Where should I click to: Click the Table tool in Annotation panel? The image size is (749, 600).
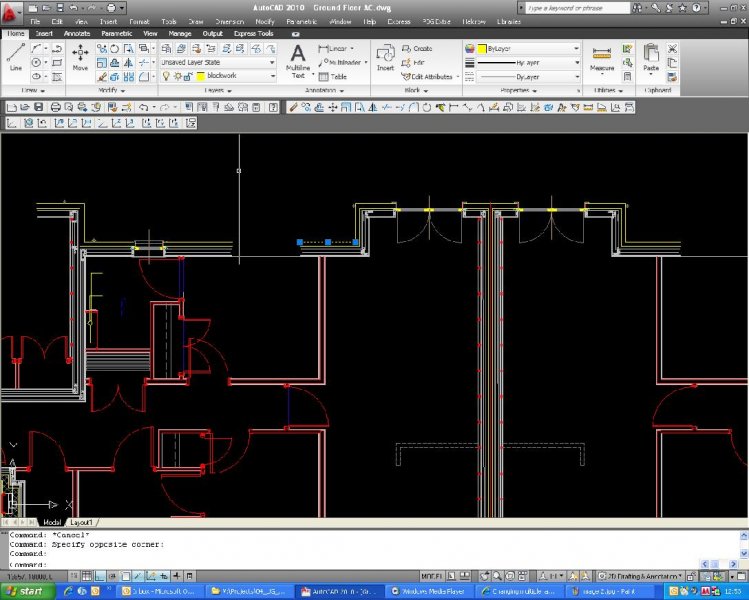click(x=334, y=76)
